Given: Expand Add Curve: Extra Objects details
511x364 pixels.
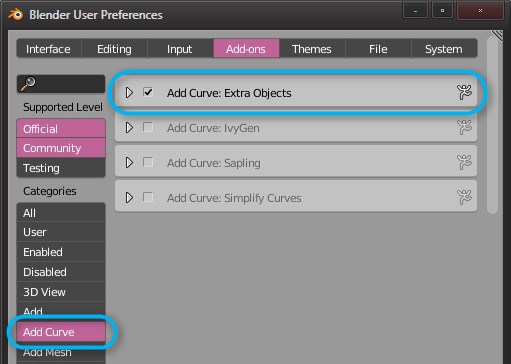Looking at the screenshot, I should (x=129, y=93).
